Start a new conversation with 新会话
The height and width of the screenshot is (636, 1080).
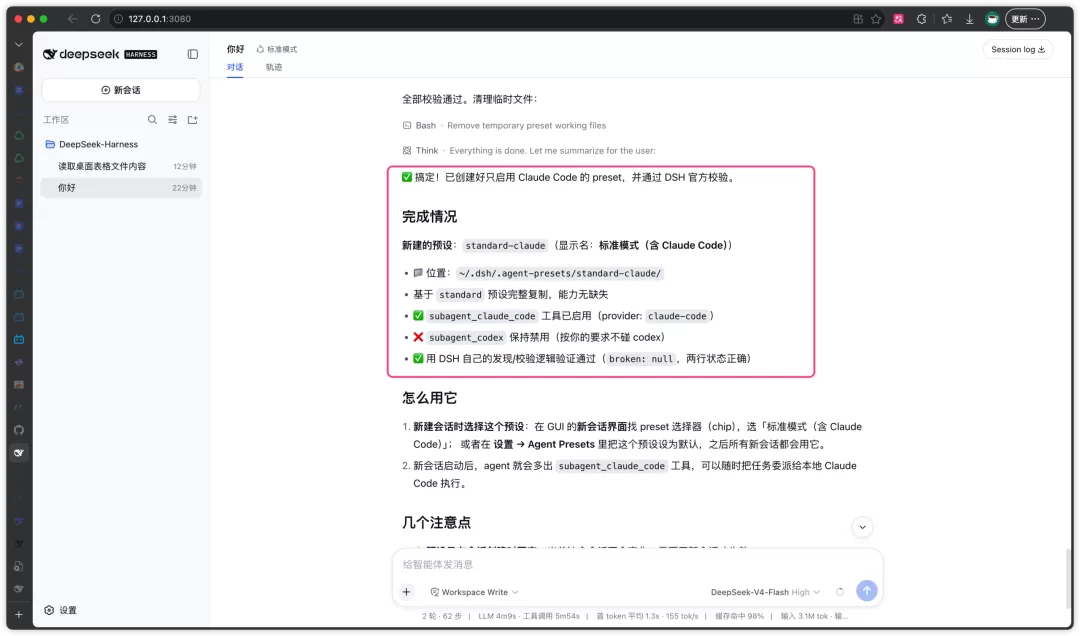[121, 90]
